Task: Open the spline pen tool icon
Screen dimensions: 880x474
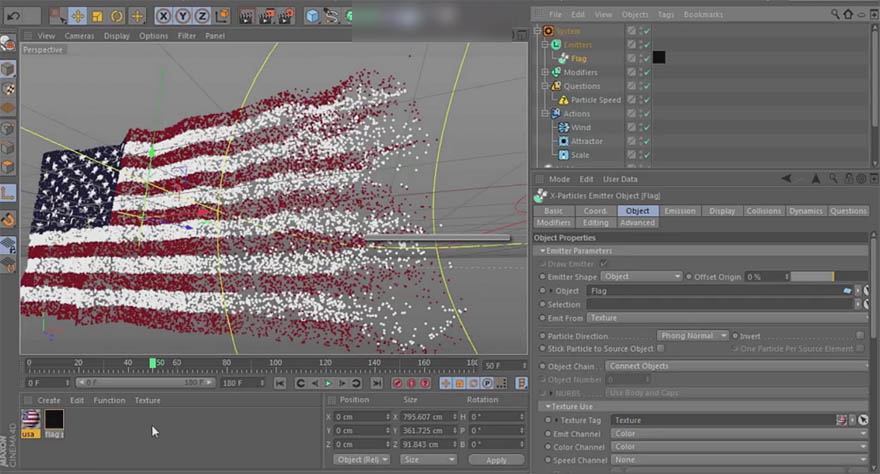Action: click(332, 16)
